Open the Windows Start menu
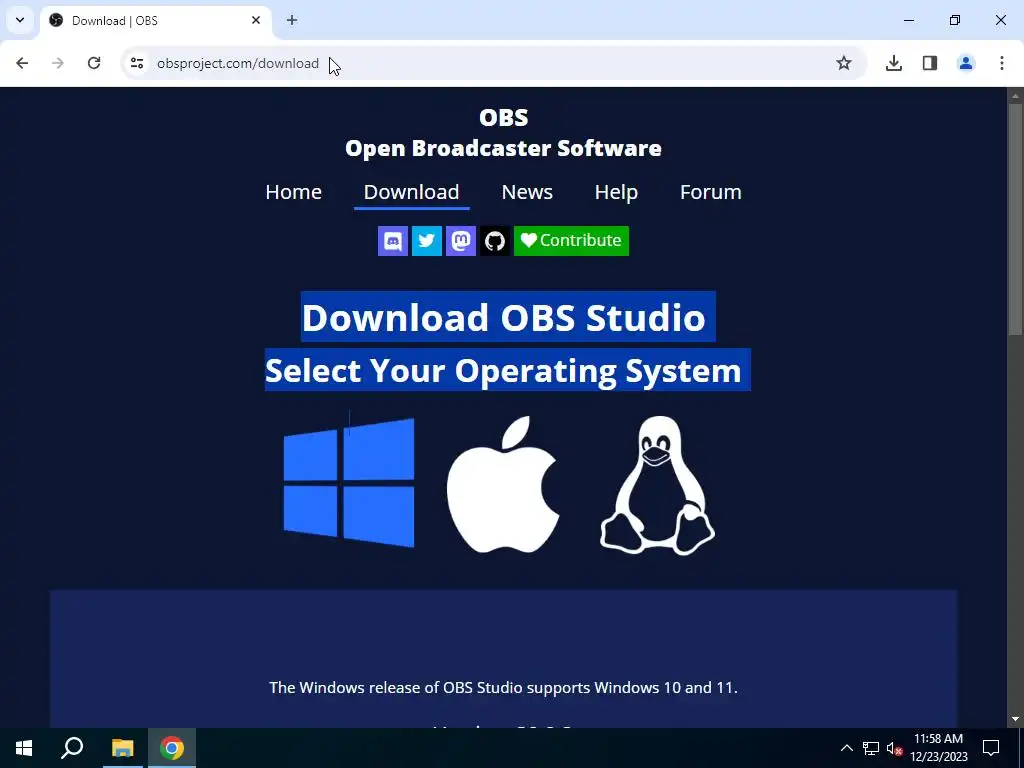This screenshot has width=1024, height=768. click(x=24, y=748)
